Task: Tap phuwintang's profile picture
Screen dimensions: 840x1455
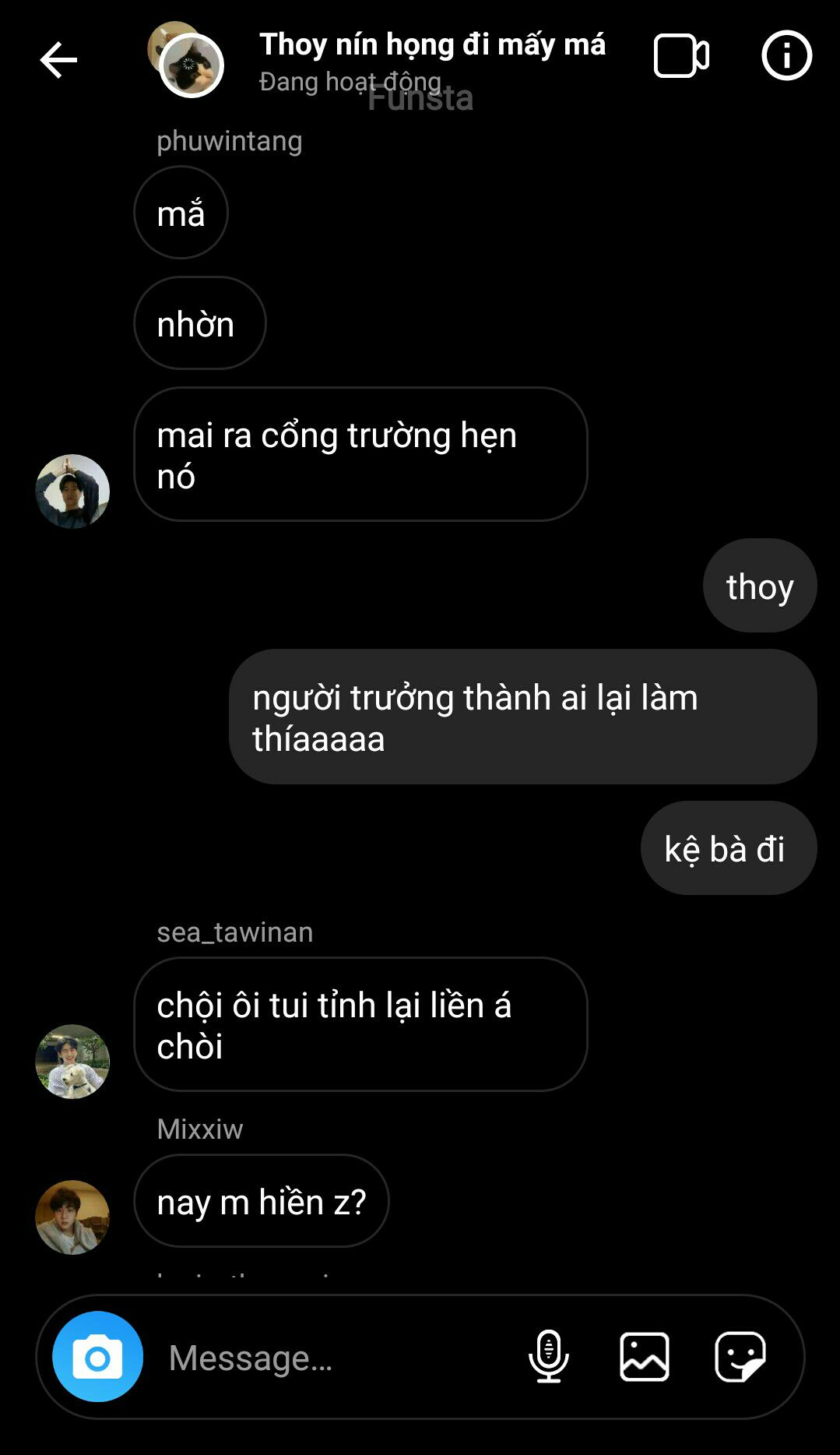Action: [72, 491]
